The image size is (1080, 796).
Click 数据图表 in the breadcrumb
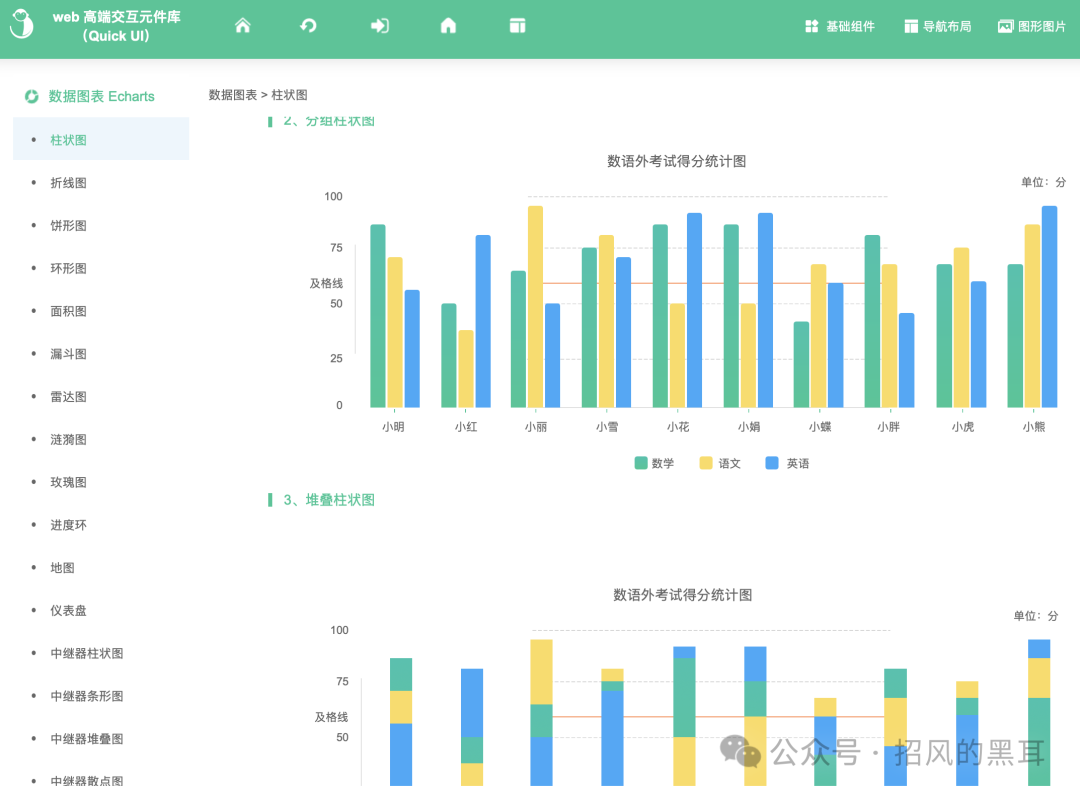[233, 95]
